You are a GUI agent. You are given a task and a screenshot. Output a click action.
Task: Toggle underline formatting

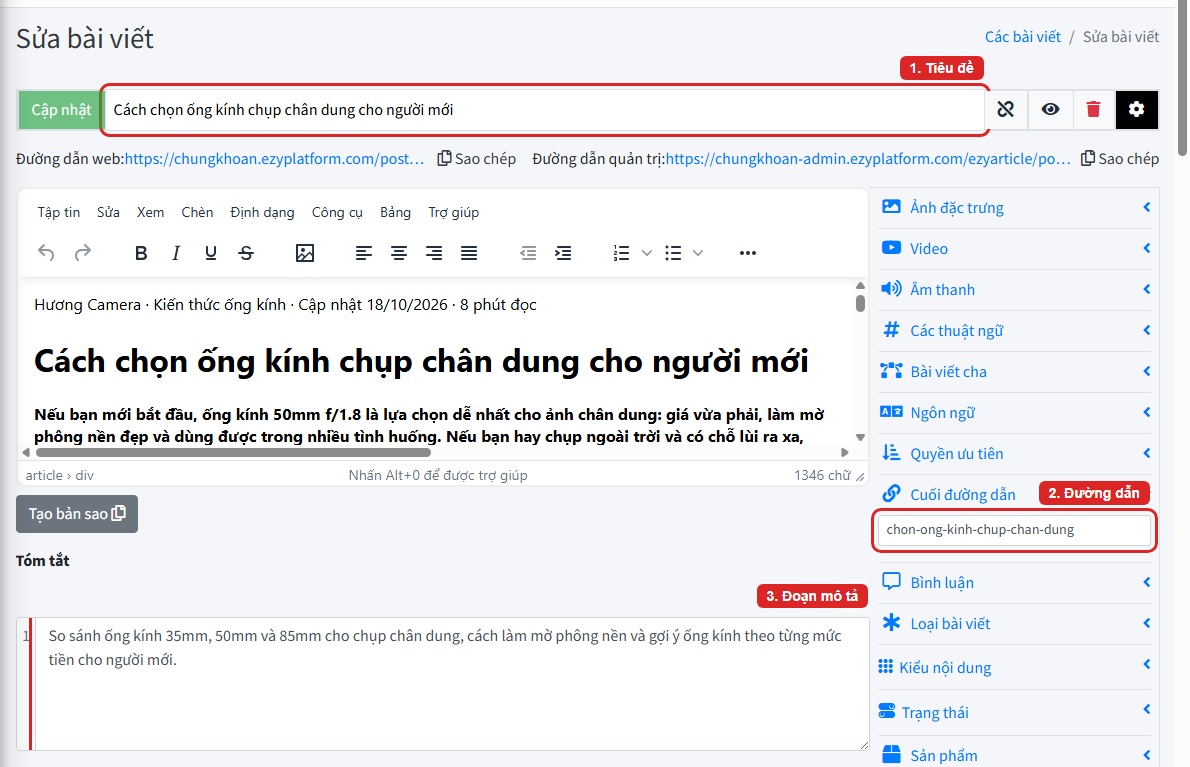click(211, 253)
